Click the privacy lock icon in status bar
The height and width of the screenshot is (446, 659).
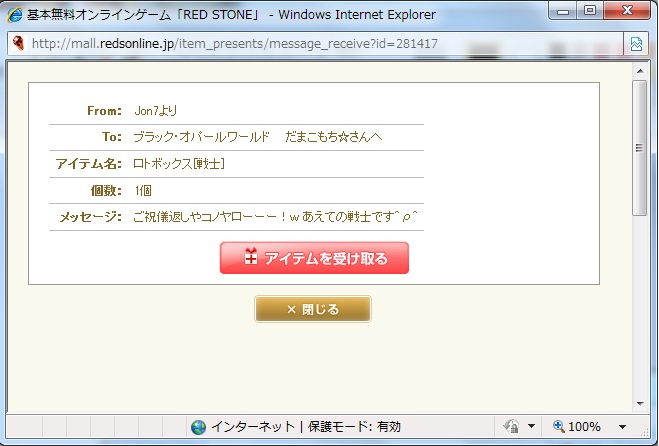[511, 426]
